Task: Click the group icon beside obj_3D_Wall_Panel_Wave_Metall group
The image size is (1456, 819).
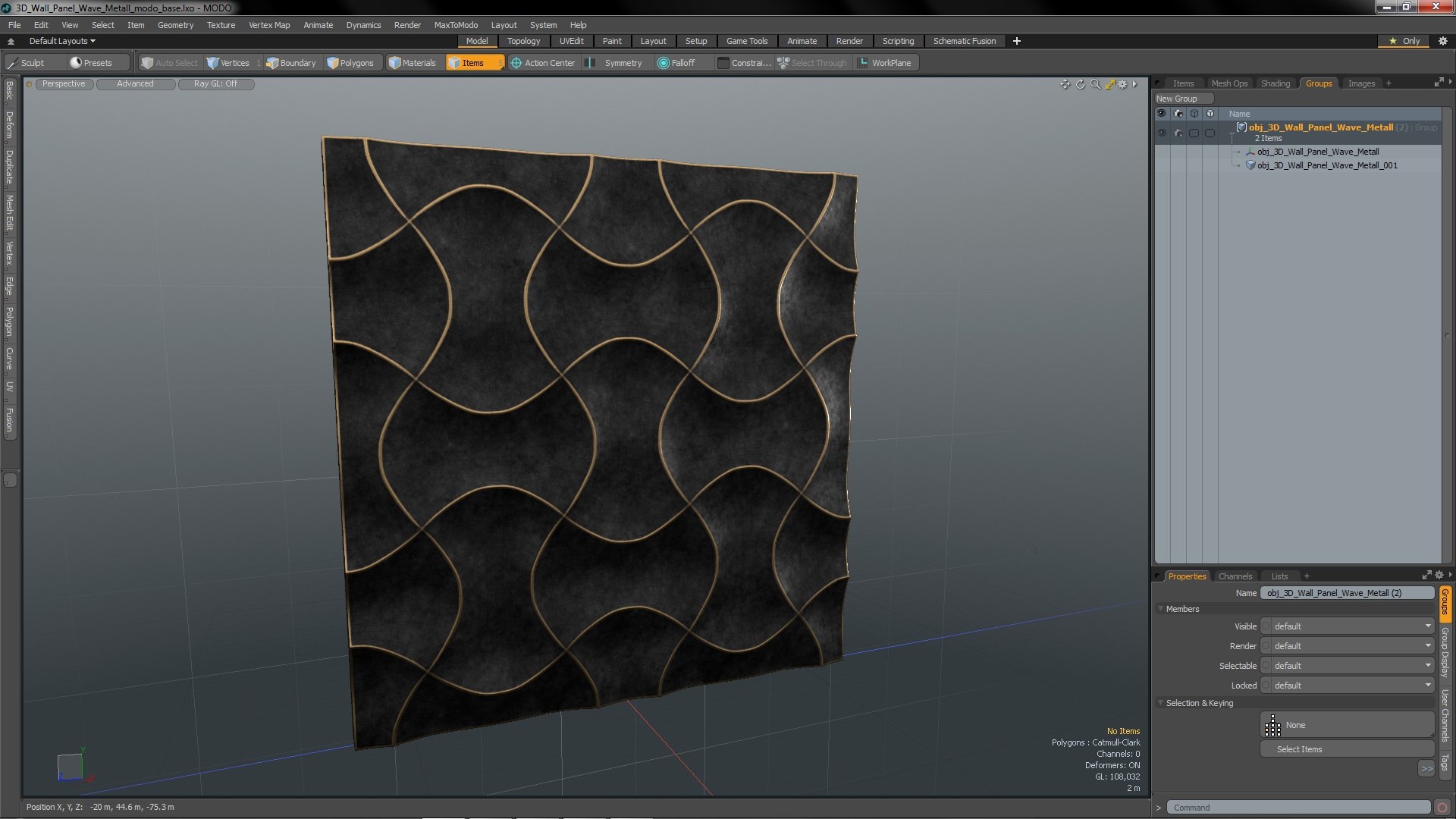Action: coord(1241,127)
